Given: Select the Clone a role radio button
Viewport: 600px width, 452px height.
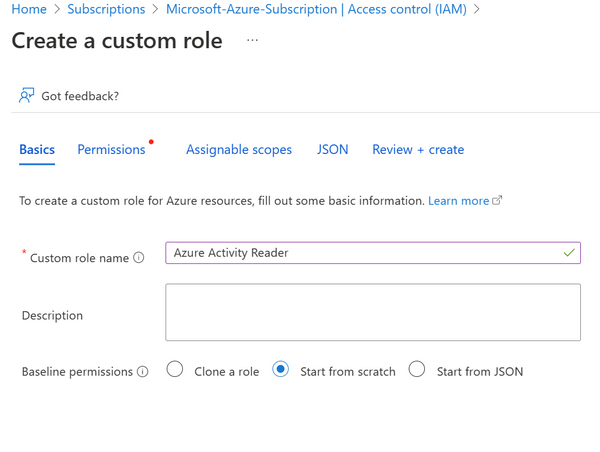Looking at the screenshot, I should point(175,370).
